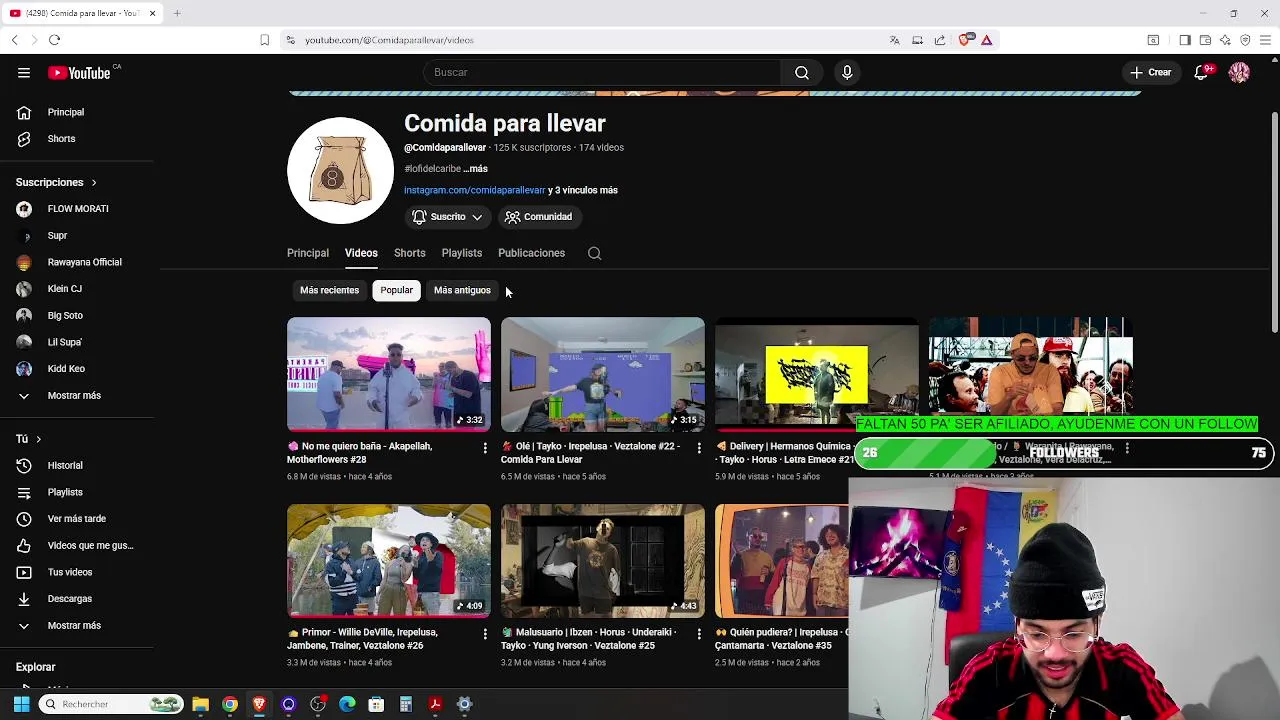Click the Comunidad button
Viewport: 1280px width, 720px height.
[539, 217]
